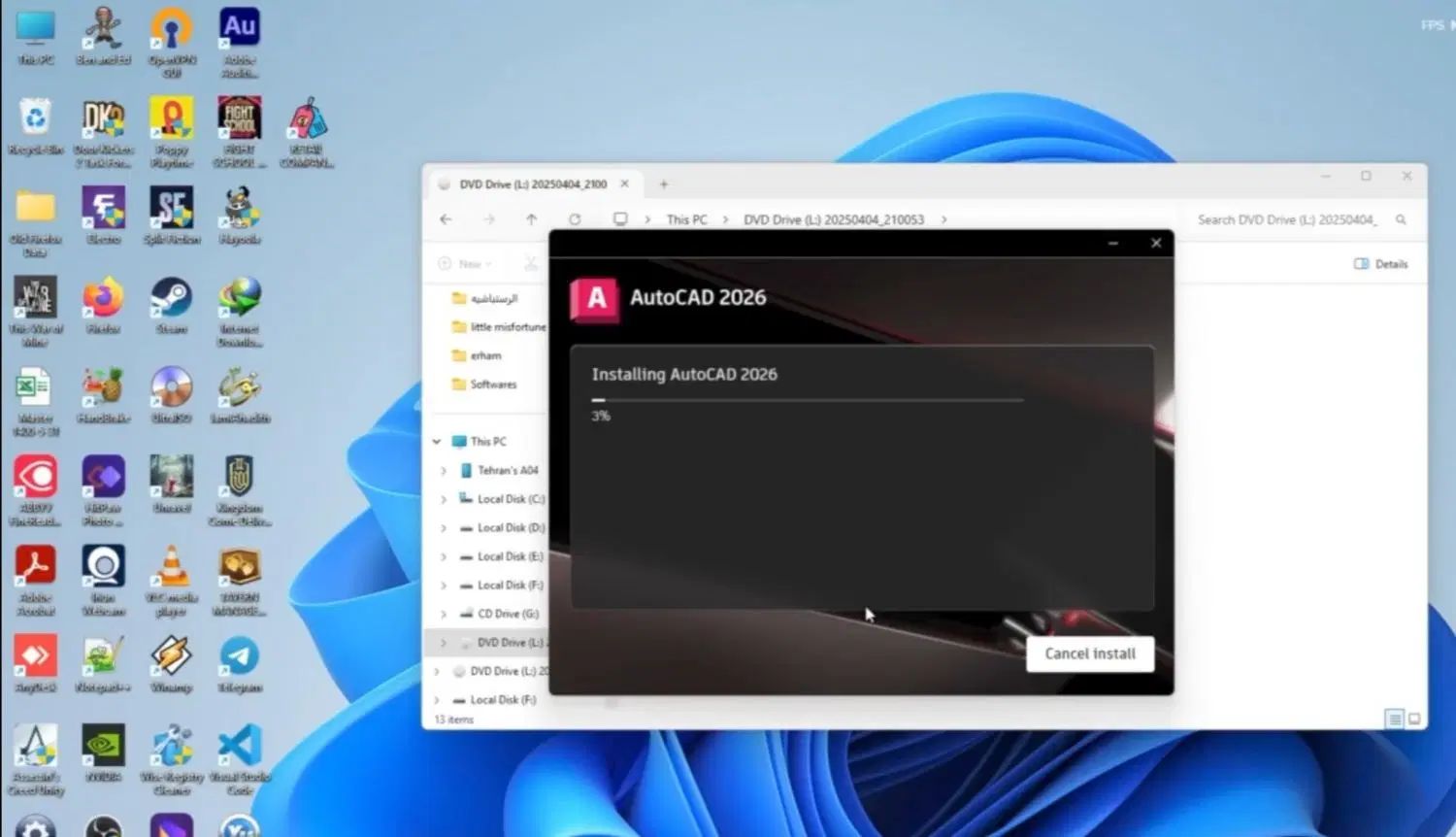Viewport: 1456px width, 837px height.
Task: Close the AutoCAD installer dialog
Action: coord(1155,243)
